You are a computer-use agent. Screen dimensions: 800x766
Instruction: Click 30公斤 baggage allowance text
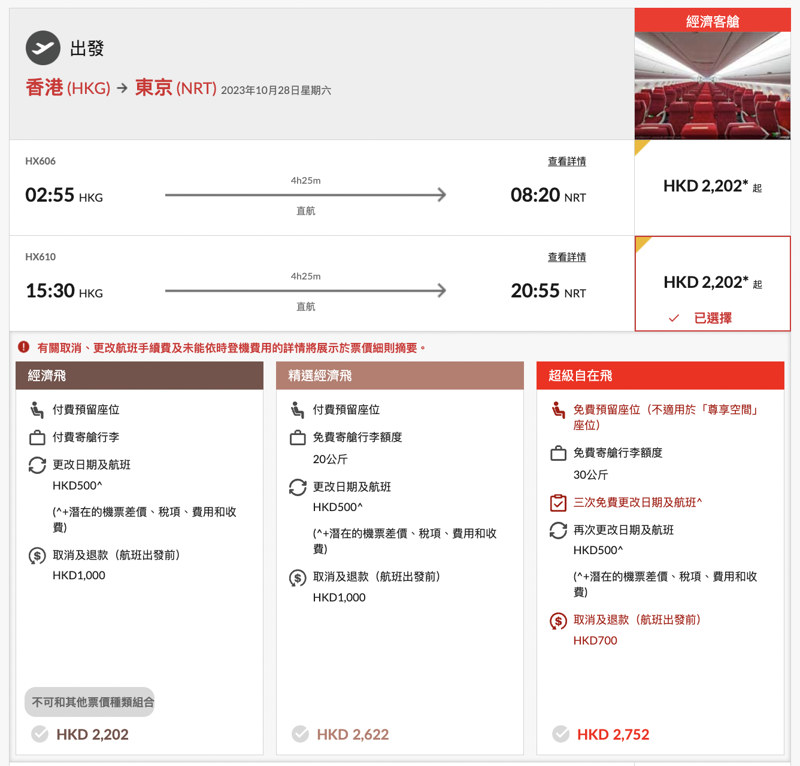[x=590, y=475]
